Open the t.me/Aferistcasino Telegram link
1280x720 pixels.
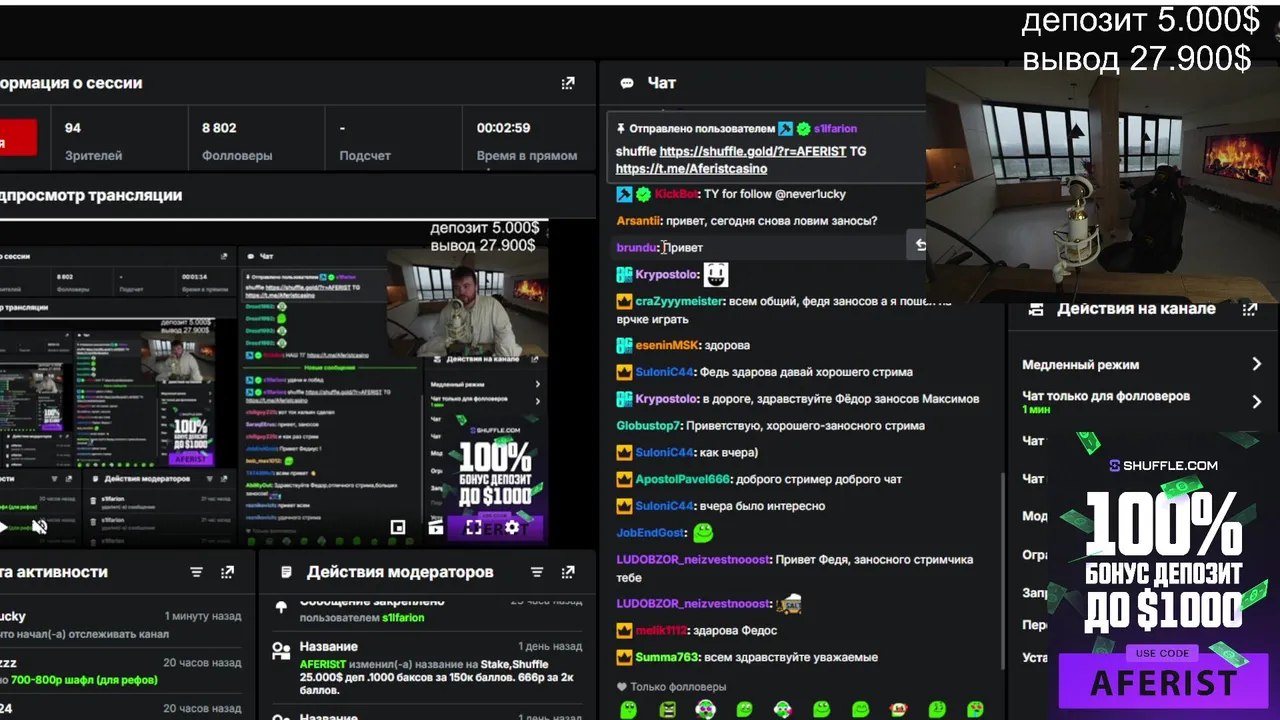pos(692,169)
